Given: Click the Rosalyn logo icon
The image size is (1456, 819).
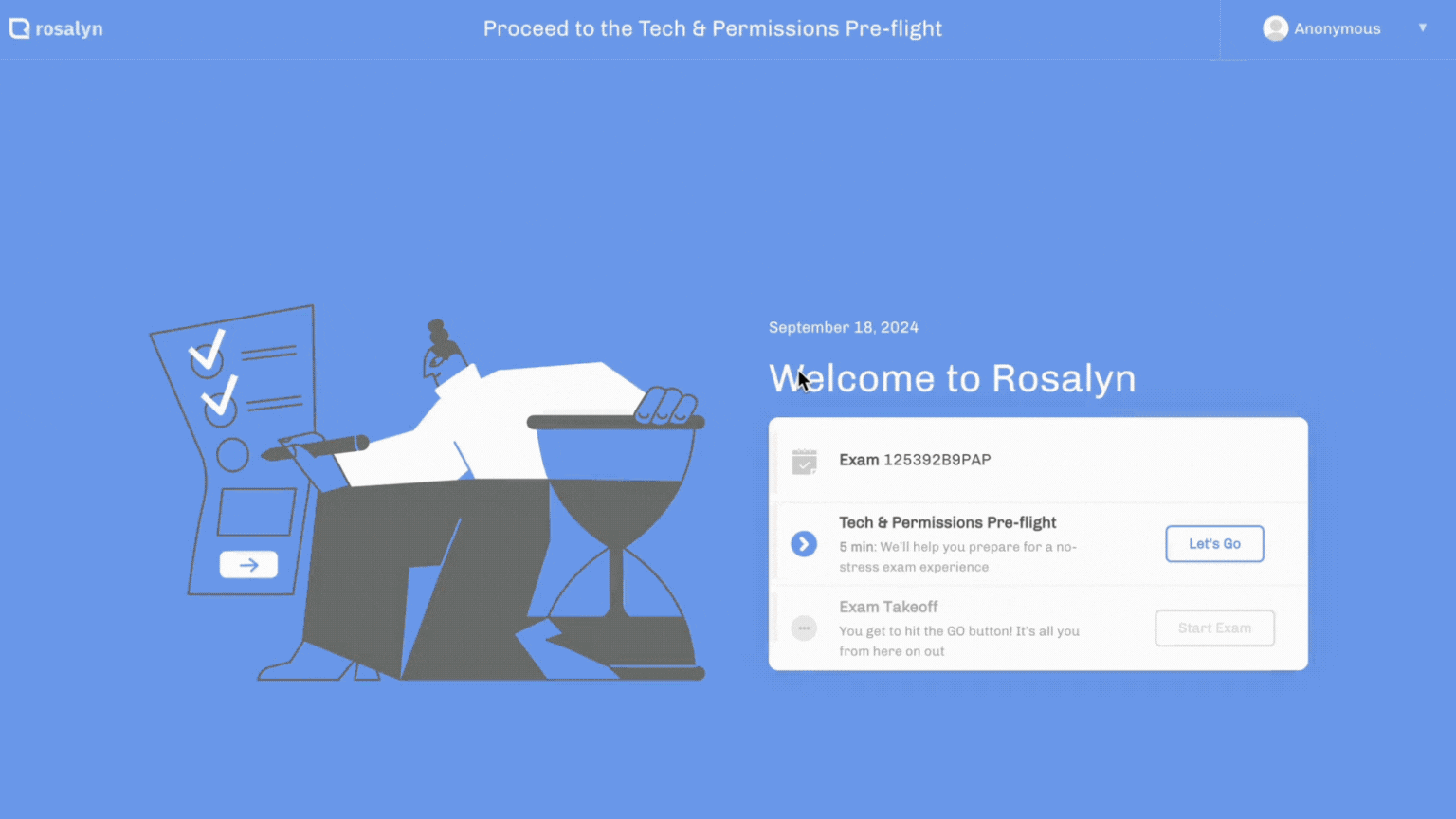Looking at the screenshot, I should (19, 28).
